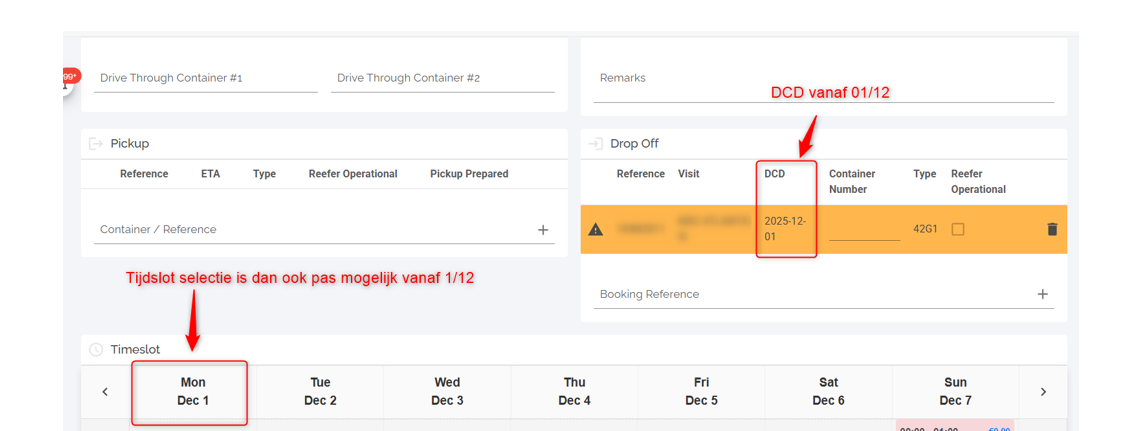Select the Sat Dec 6 day column

pyautogui.click(x=828, y=391)
